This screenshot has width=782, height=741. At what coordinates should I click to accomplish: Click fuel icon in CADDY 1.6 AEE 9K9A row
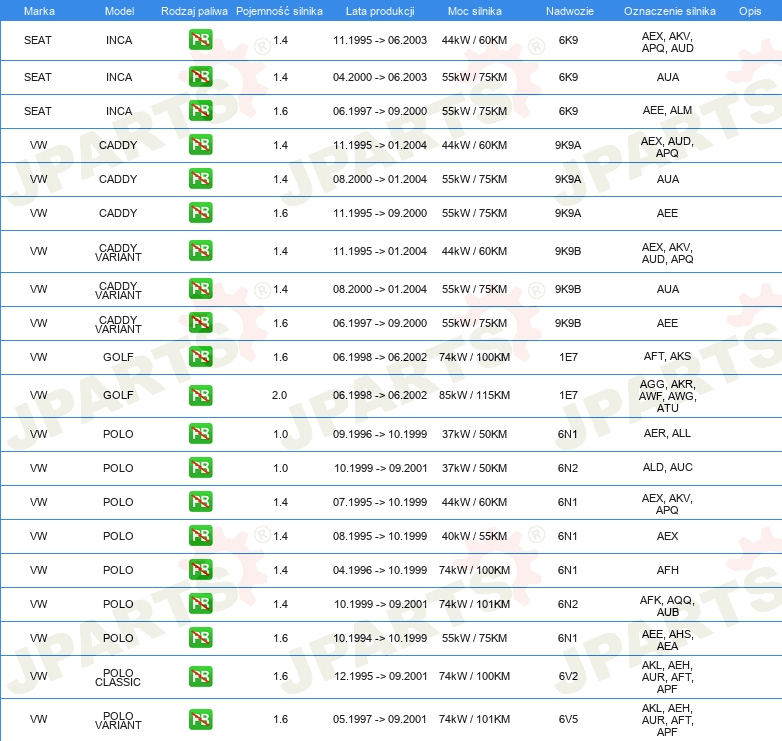click(x=200, y=212)
